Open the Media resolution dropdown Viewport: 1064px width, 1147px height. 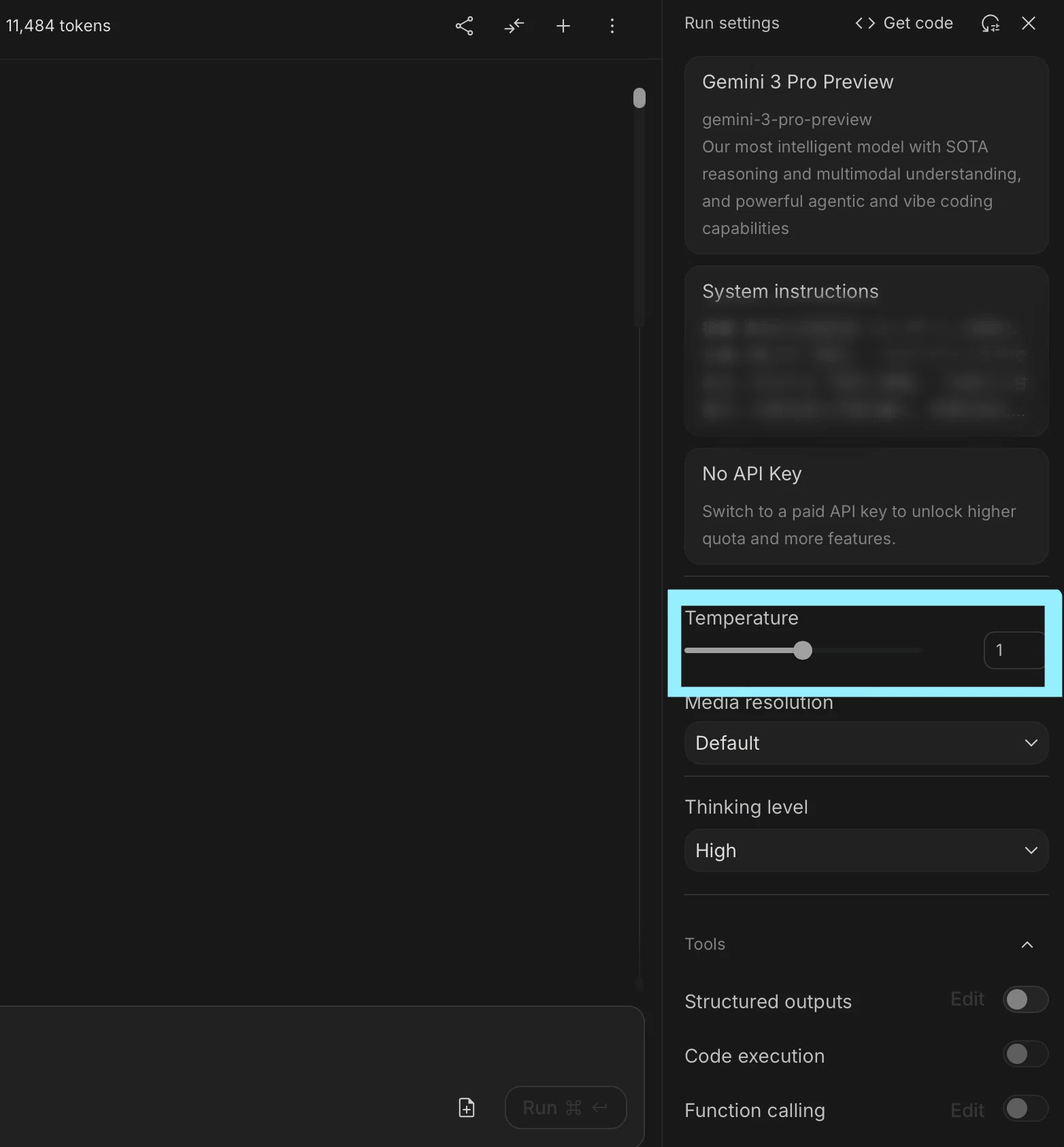click(866, 743)
